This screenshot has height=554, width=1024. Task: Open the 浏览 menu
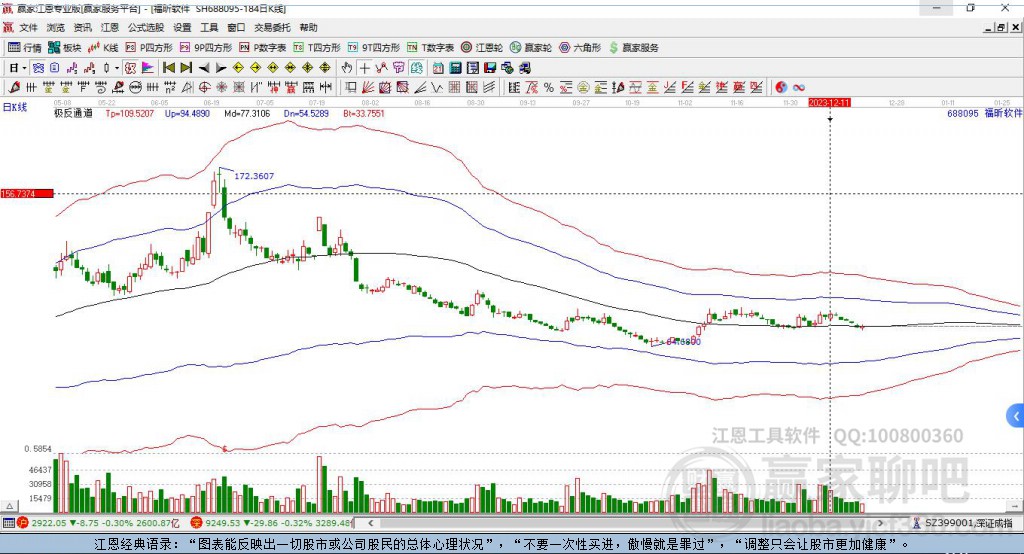(56, 27)
